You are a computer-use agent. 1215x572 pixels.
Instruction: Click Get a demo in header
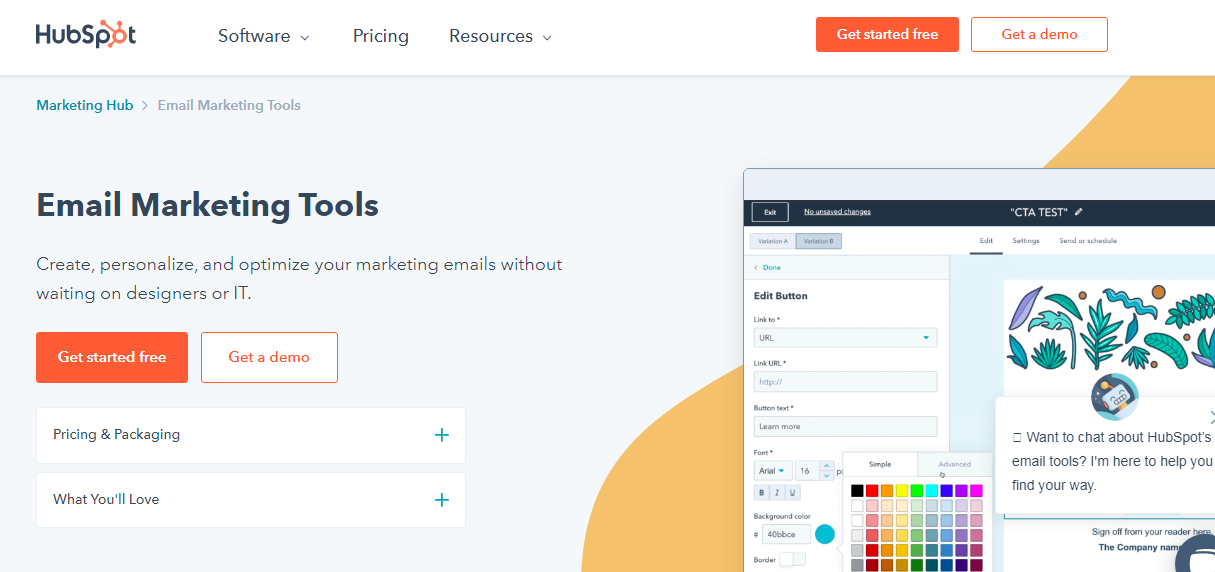(x=1039, y=34)
